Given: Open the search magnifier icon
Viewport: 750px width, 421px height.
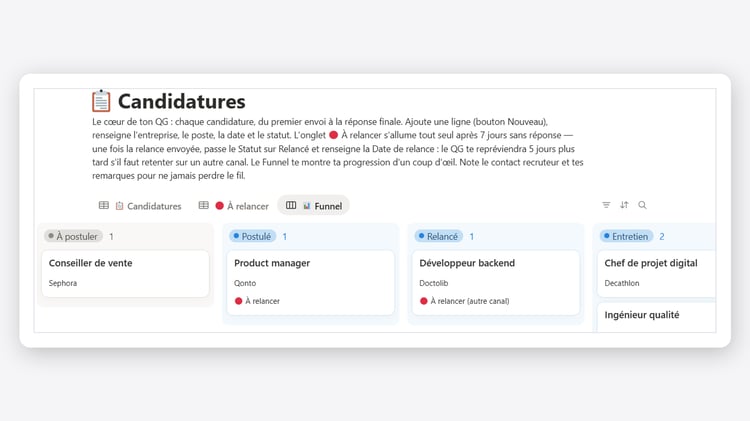Looking at the screenshot, I should pyautogui.click(x=642, y=205).
